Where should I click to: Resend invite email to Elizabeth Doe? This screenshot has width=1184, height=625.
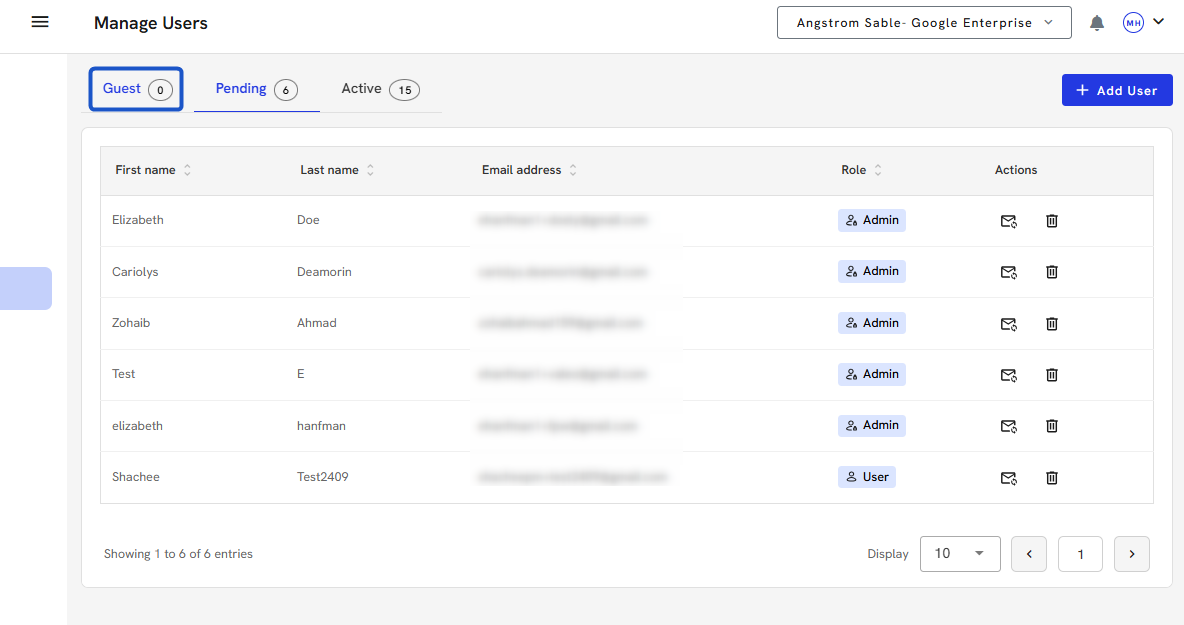(1008, 221)
